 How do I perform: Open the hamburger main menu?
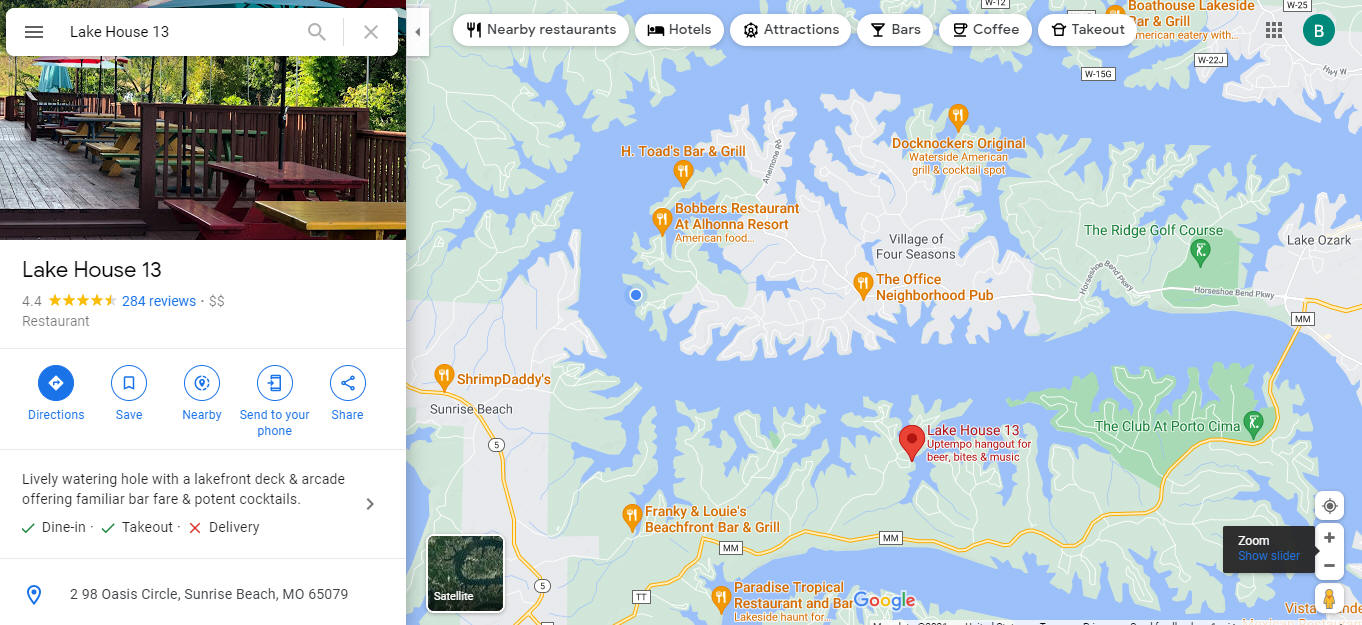(34, 32)
